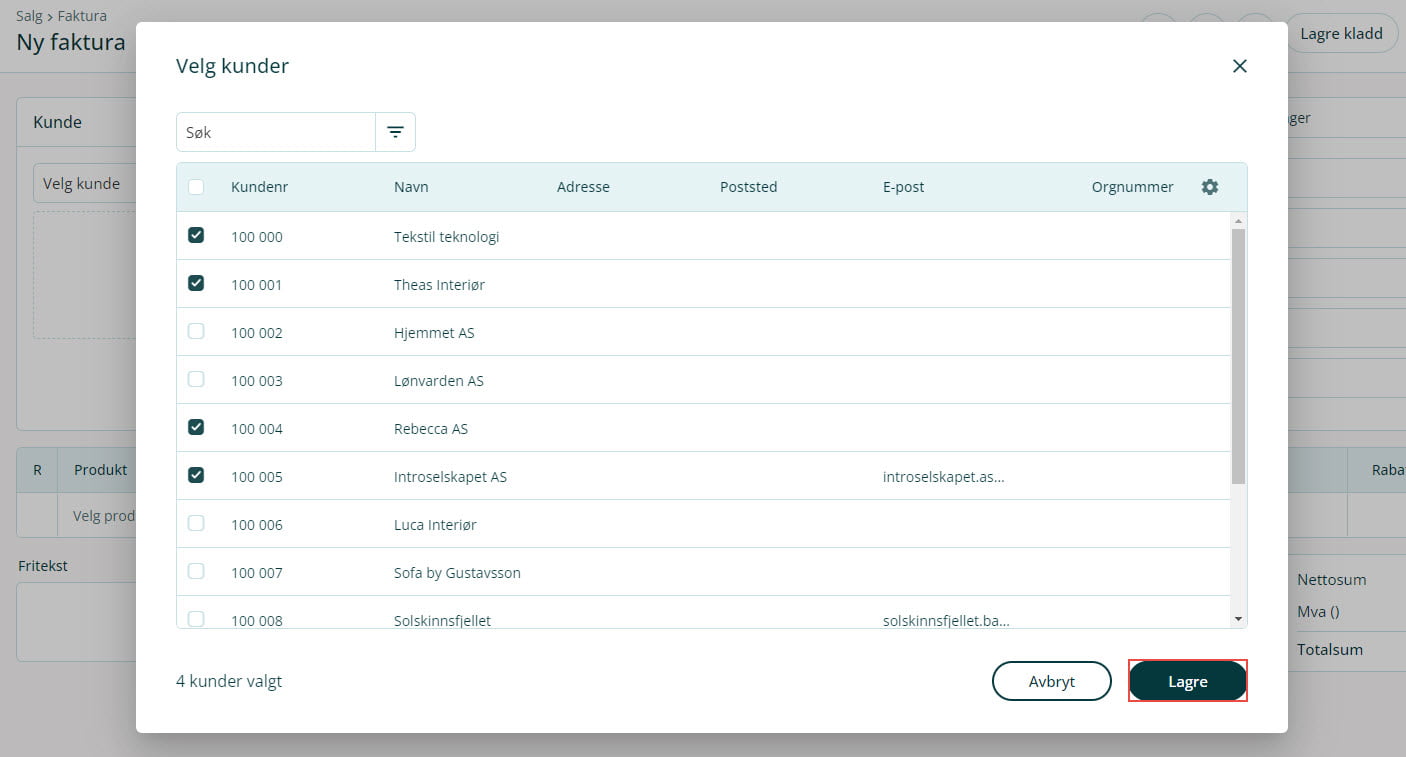
Task: Select the Lønvarden AS checkbox
Action: (196, 380)
